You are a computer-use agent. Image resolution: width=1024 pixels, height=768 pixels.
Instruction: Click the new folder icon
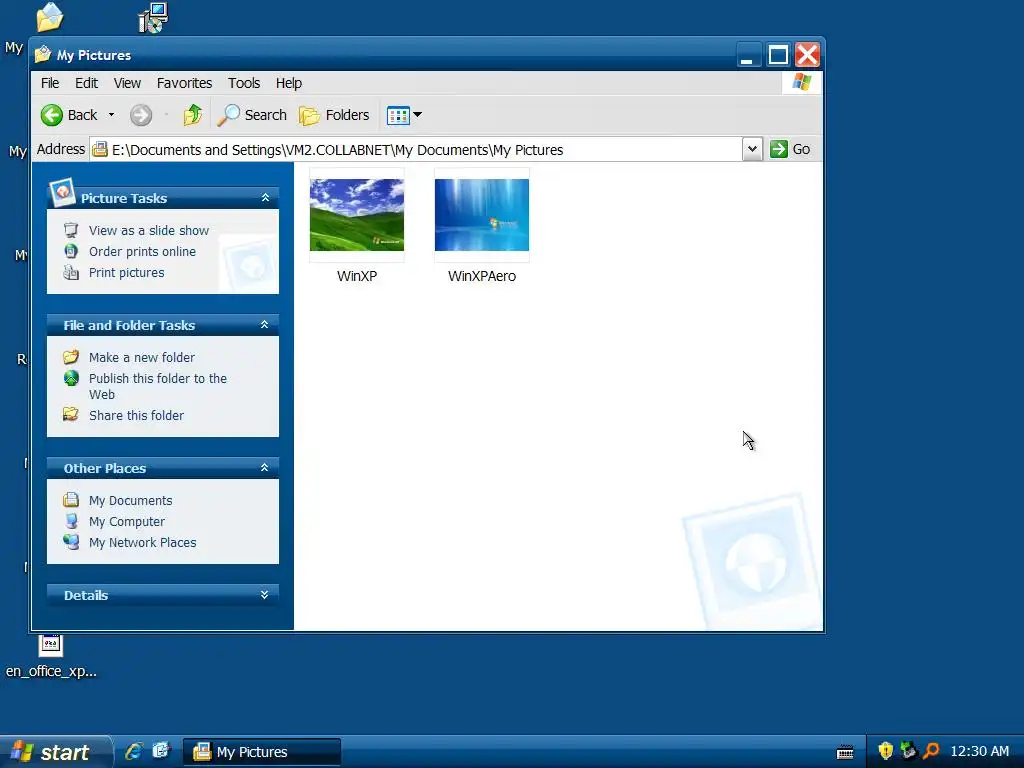coord(71,357)
